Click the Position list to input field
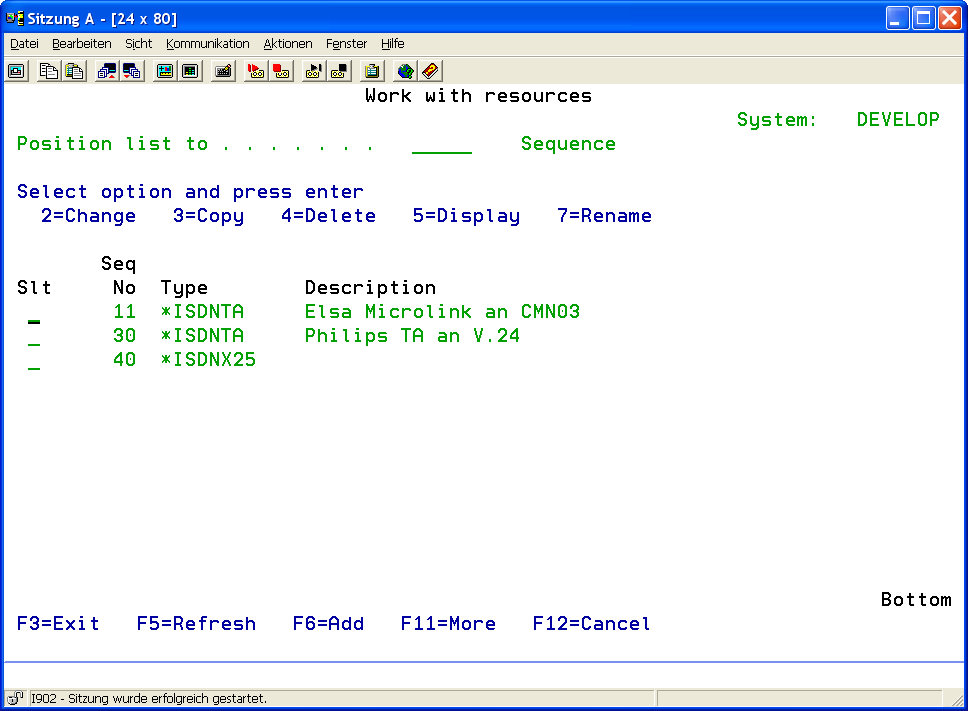Viewport: 968px width, 711px height. click(x=441, y=145)
